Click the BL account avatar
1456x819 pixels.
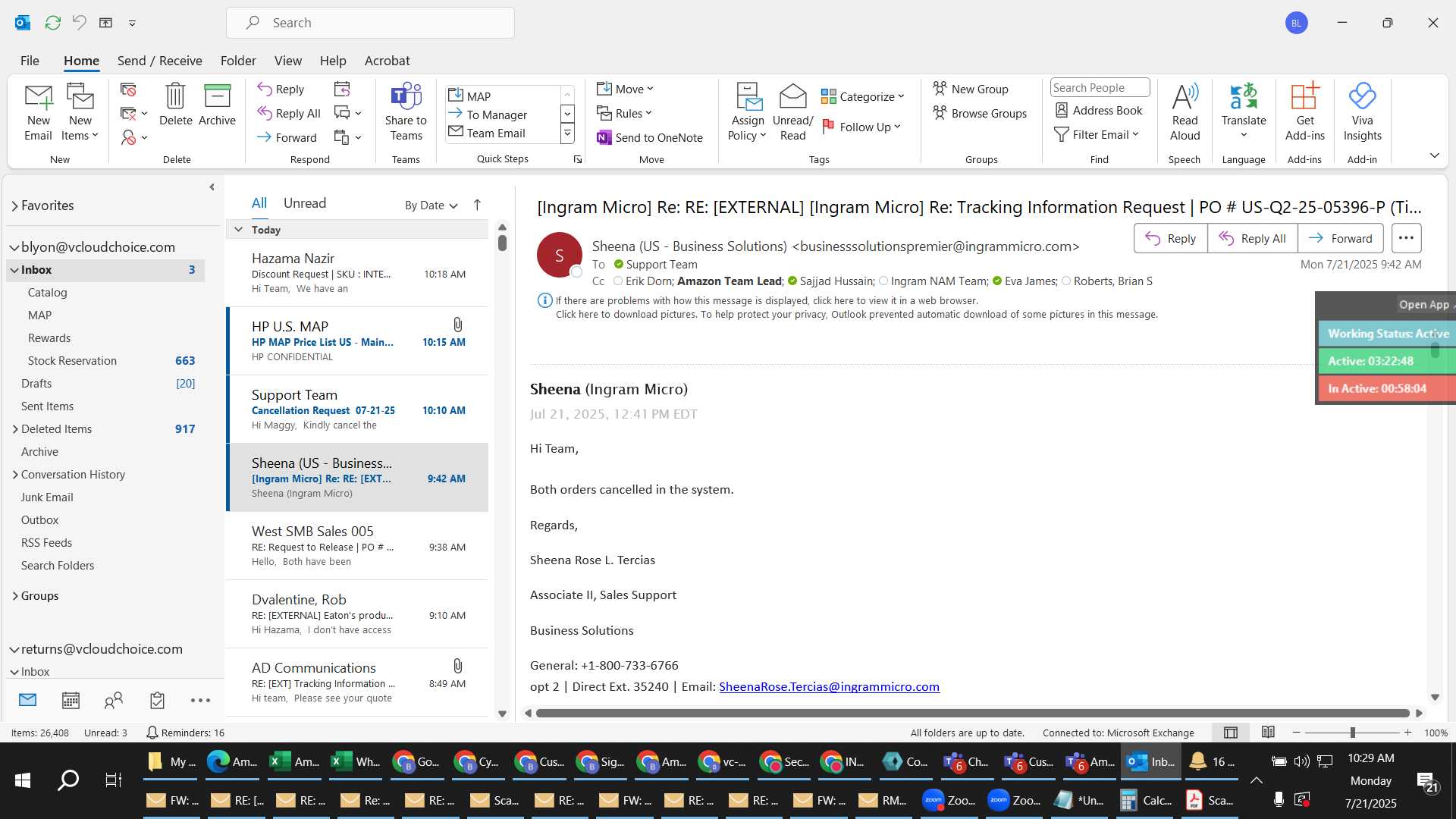click(1296, 23)
